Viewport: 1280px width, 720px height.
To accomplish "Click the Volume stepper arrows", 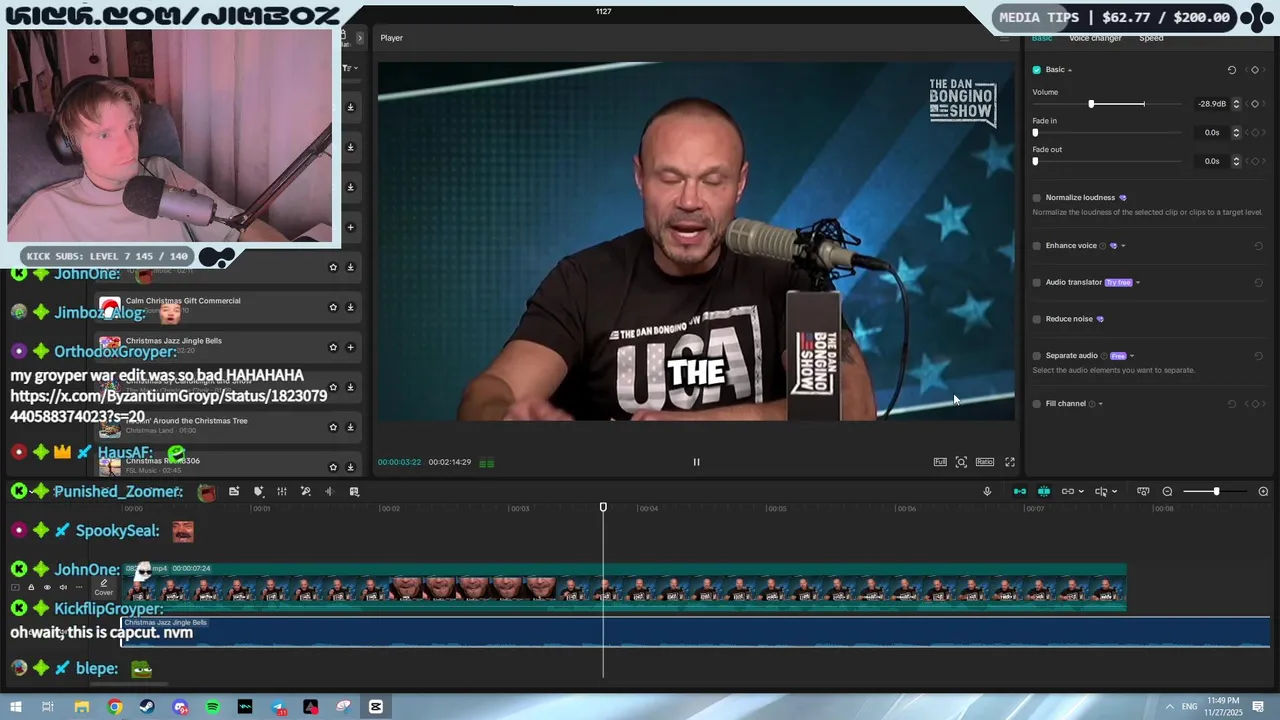I will click(x=1236, y=104).
